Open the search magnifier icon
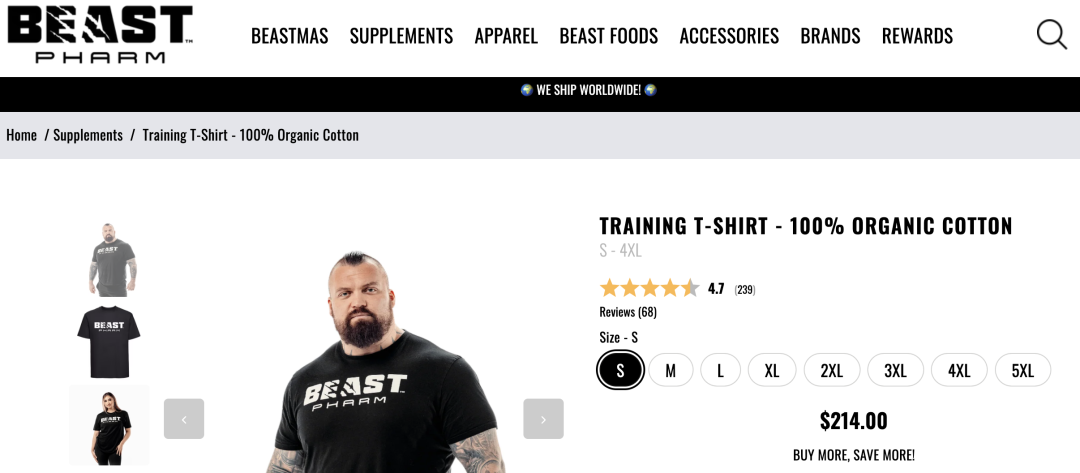1080x473 pixels. pos(1052,34)
